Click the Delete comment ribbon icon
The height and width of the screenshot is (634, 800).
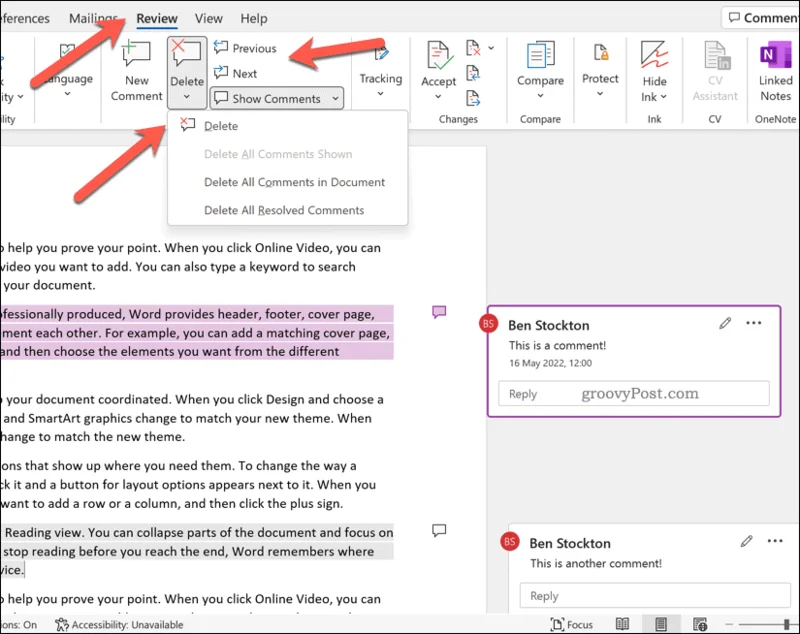(186, 54)
